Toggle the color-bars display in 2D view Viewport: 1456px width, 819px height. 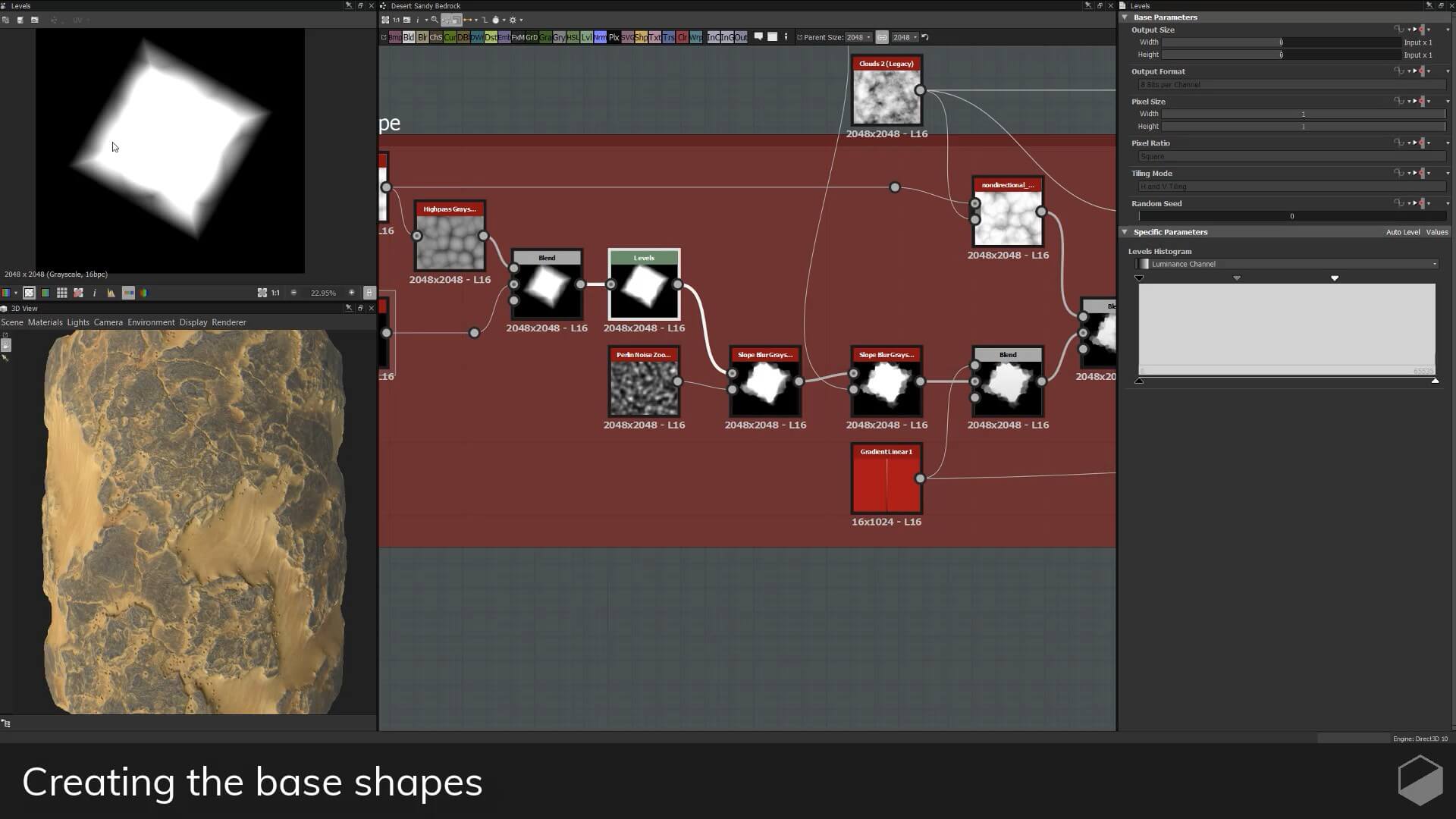(128, 293)
